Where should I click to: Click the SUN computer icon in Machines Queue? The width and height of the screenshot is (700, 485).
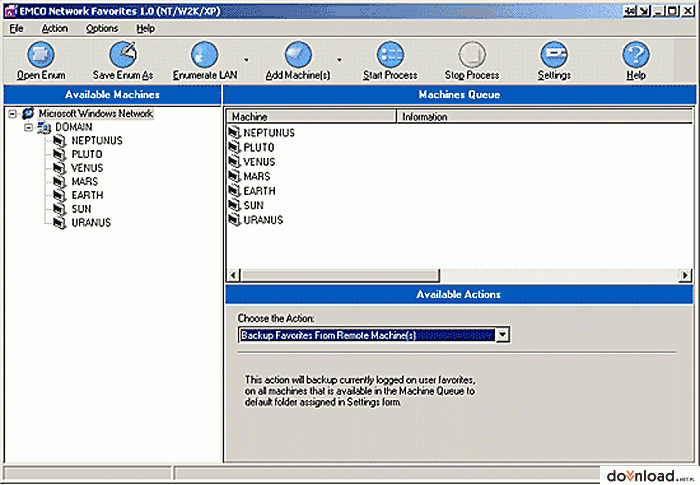click(x=234, y=205)
